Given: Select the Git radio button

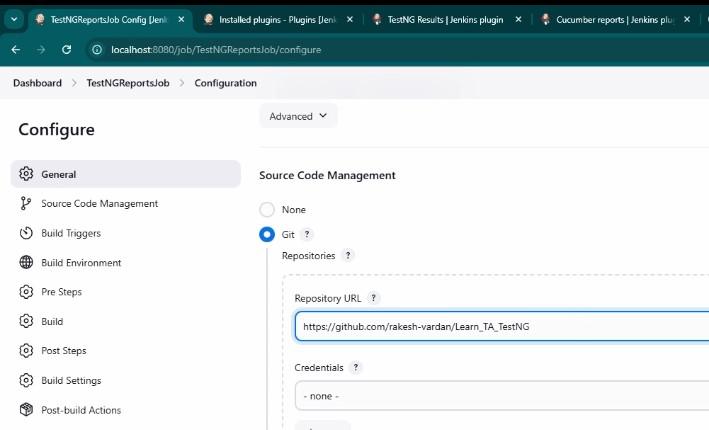Looking at the screenshot, I should pyautogui.click(x=267, y=234).
